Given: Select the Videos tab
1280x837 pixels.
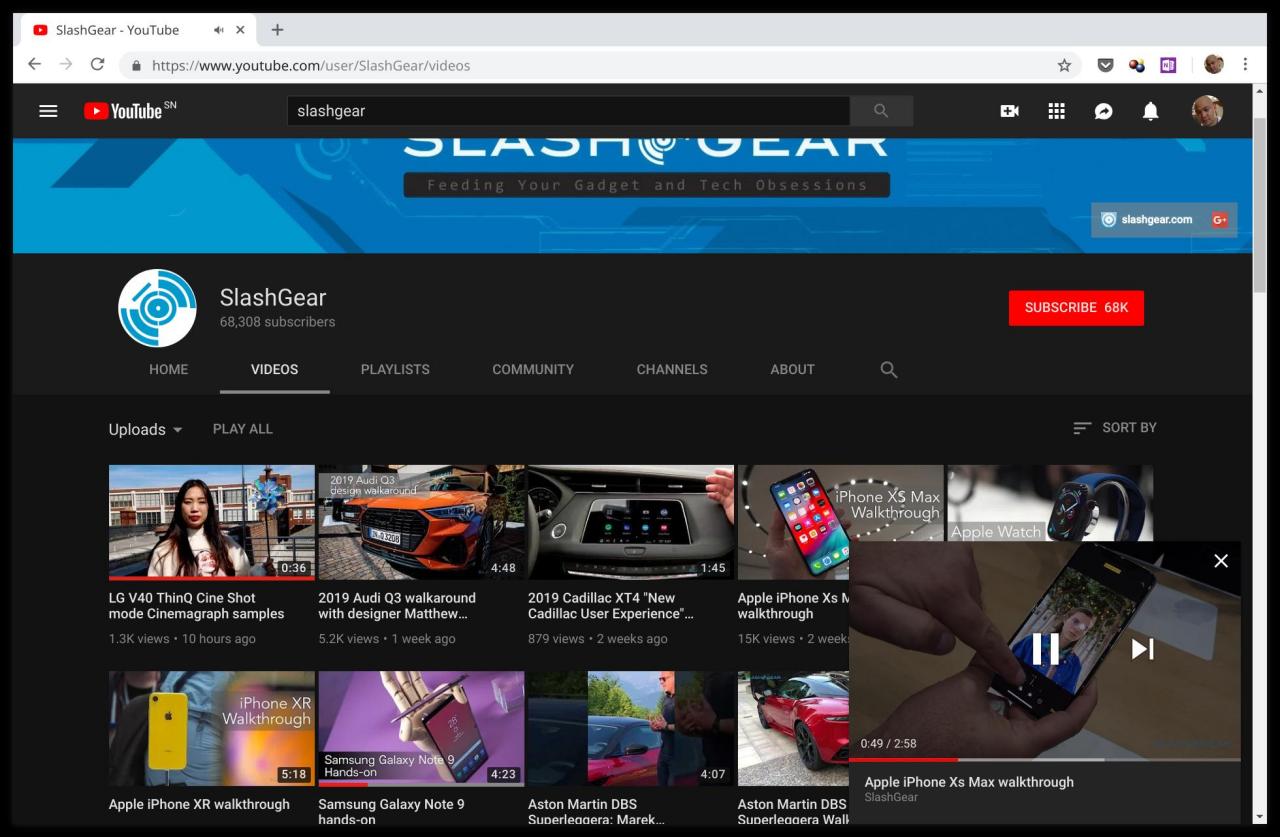Looking at the screenshot, I should [x=274, y=369].
